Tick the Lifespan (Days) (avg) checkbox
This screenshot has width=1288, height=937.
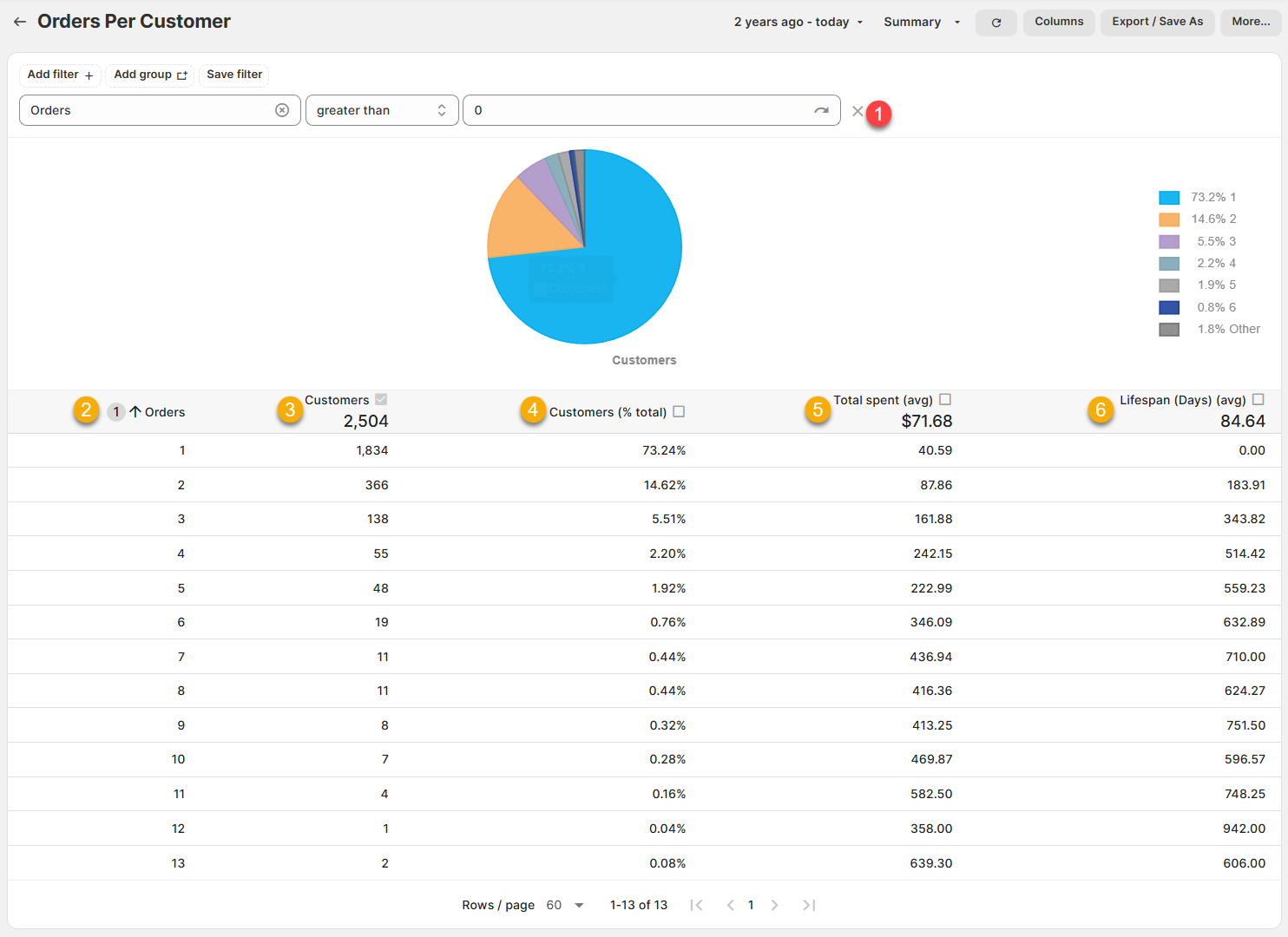(1258, 399)
